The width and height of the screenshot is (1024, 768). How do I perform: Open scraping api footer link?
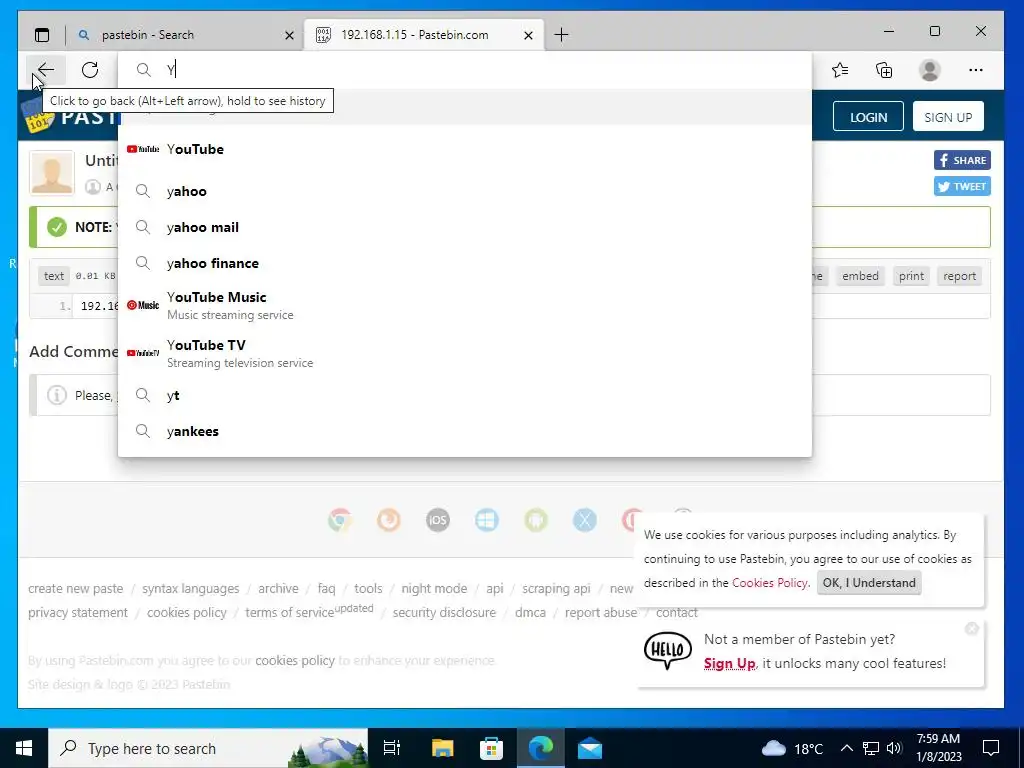tap(556, 588)
